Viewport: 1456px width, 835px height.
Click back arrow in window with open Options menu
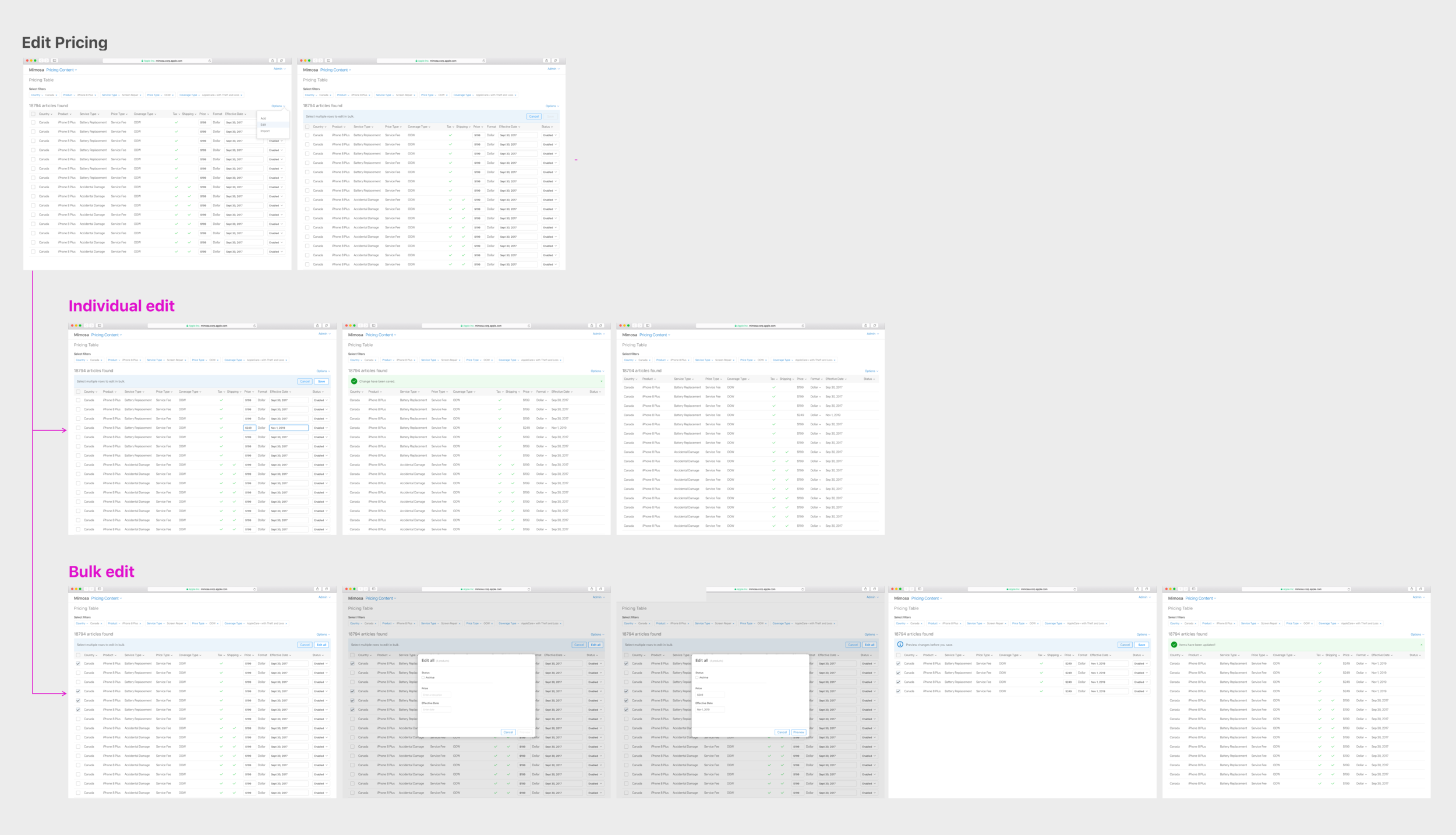(42, 61)
